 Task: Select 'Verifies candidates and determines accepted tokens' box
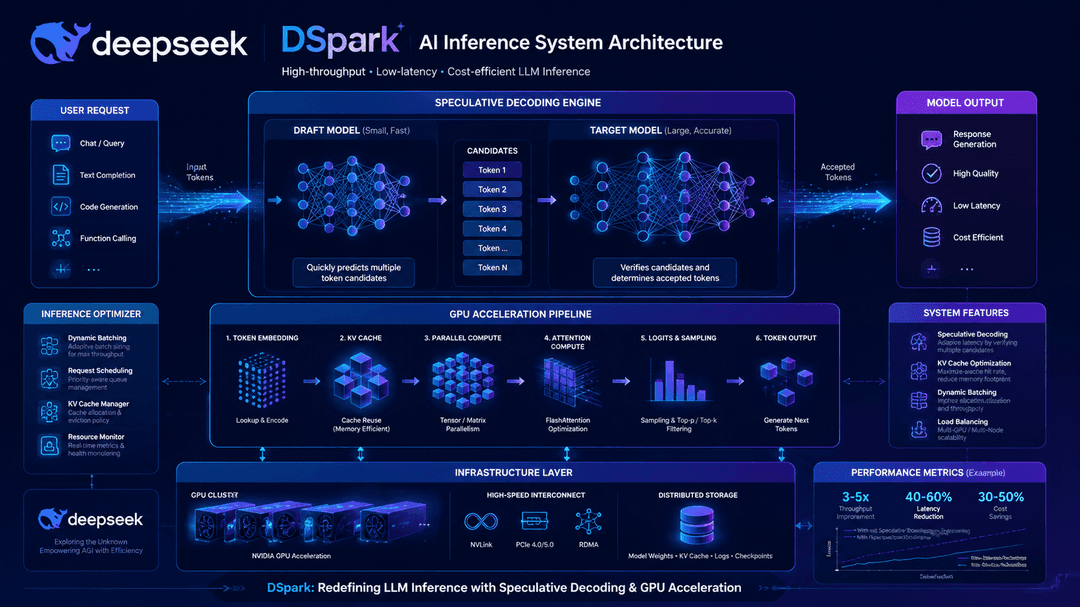665,273
